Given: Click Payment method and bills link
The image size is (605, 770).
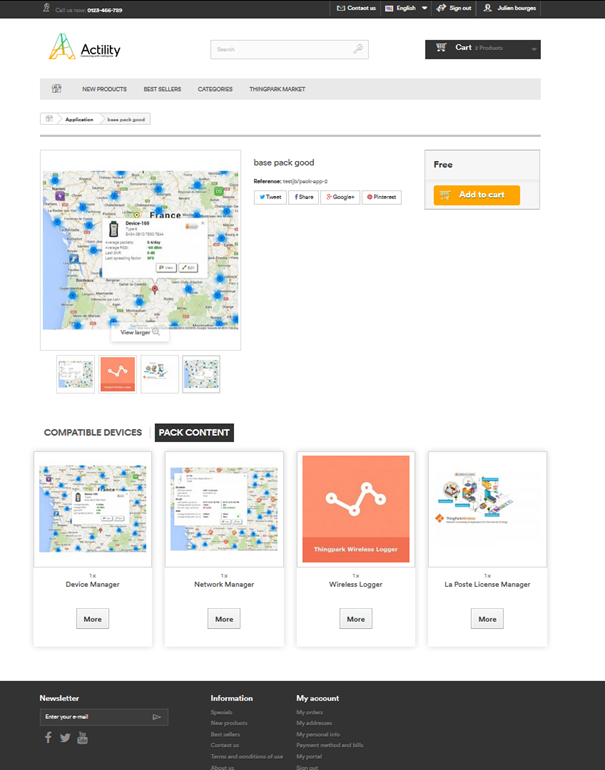Looking at the screenshot, I should (330, 745).
